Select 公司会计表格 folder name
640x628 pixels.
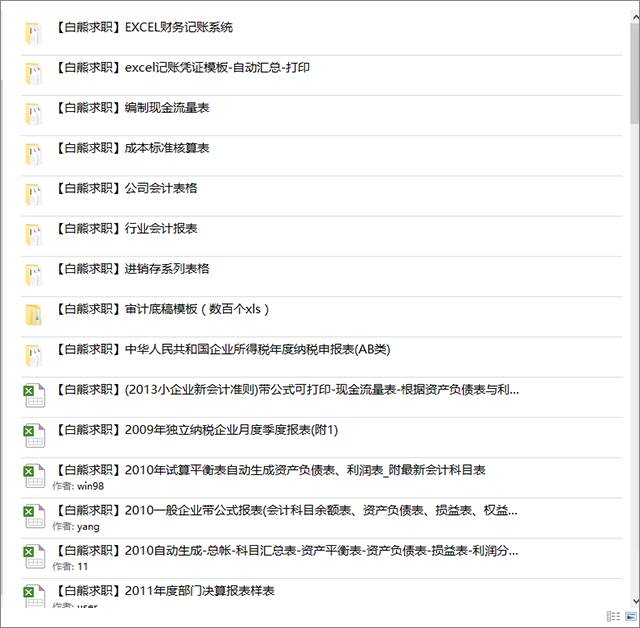125,189
